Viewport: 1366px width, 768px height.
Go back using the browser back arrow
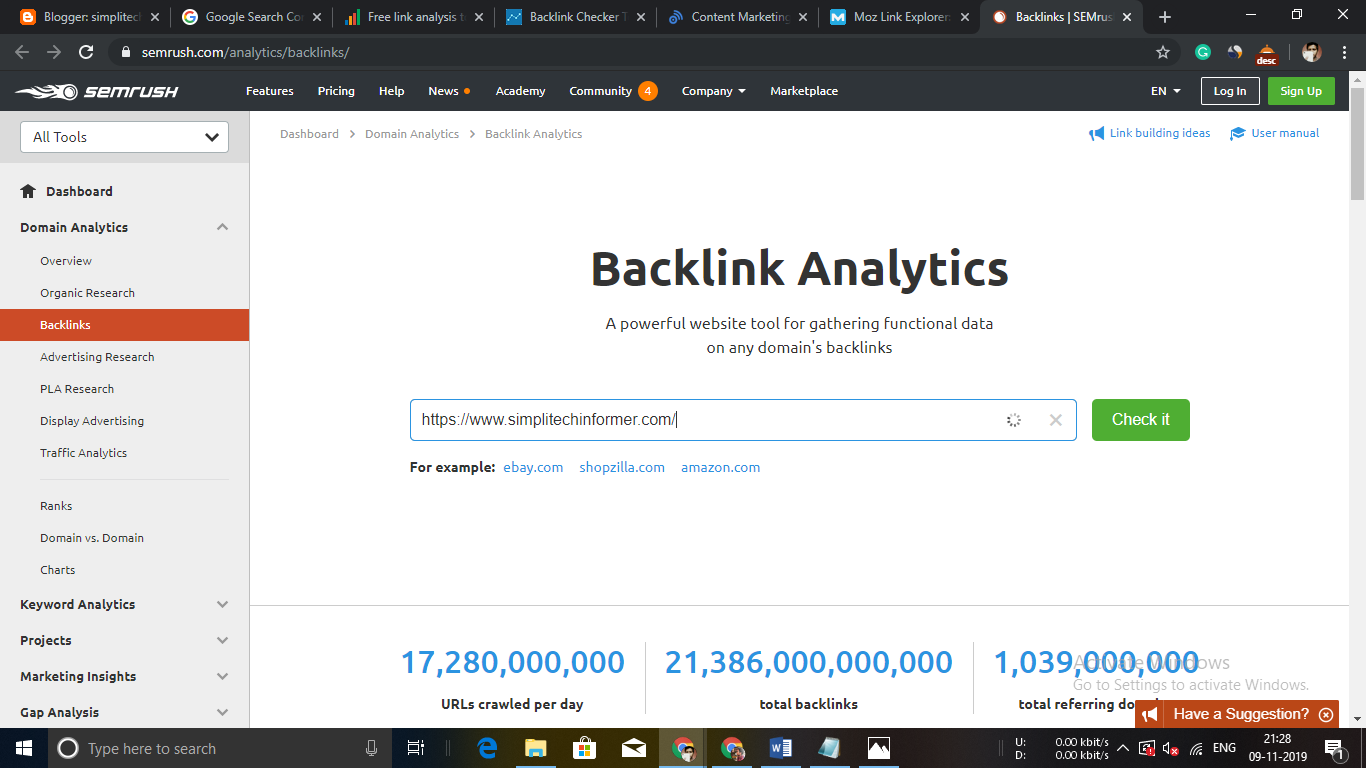22,52
